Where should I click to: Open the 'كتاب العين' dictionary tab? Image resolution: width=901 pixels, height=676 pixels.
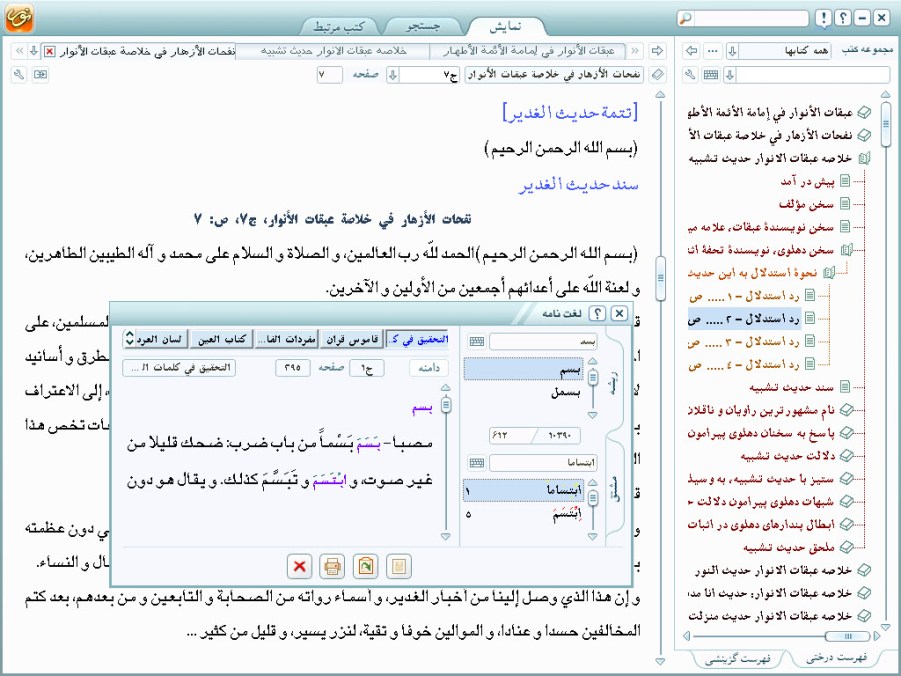tap(222, 339)
